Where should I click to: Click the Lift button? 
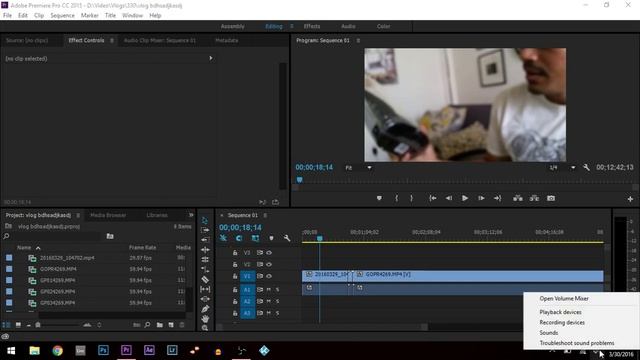518,198
